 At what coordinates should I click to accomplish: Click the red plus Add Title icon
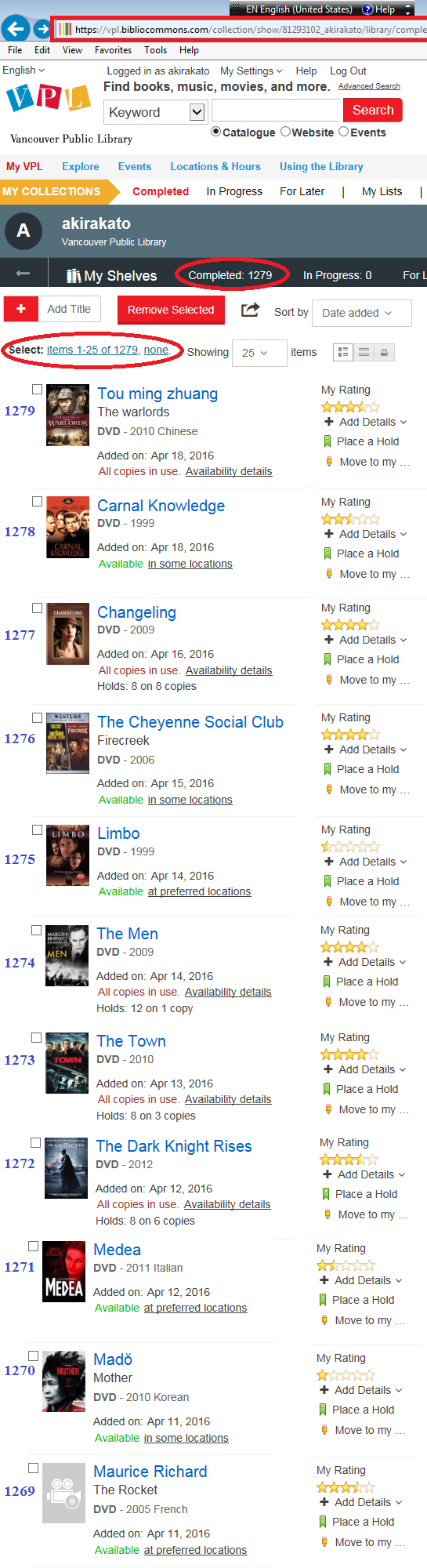point(21,309)
